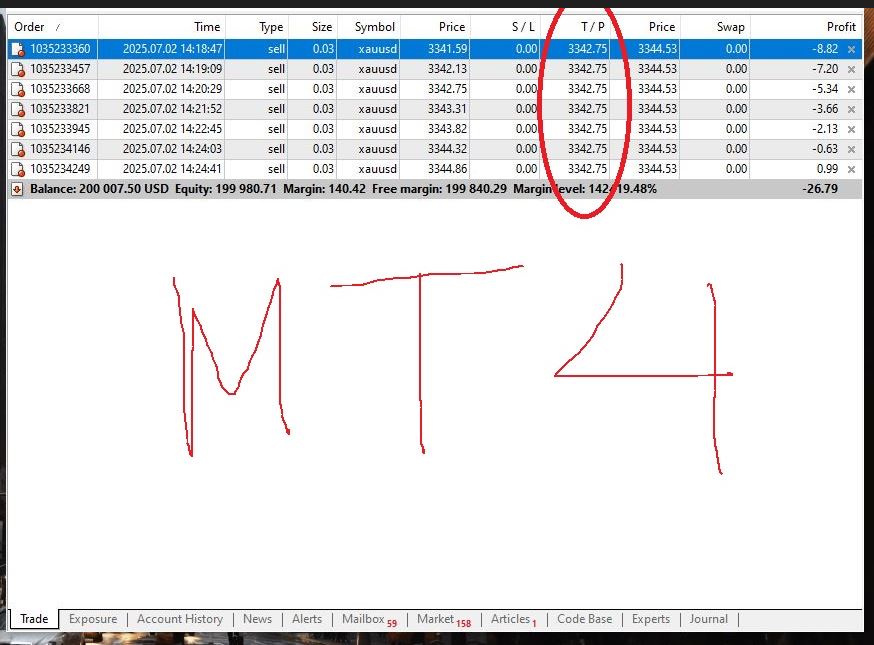Click the order icon for order 1035233360

(18, 49)
